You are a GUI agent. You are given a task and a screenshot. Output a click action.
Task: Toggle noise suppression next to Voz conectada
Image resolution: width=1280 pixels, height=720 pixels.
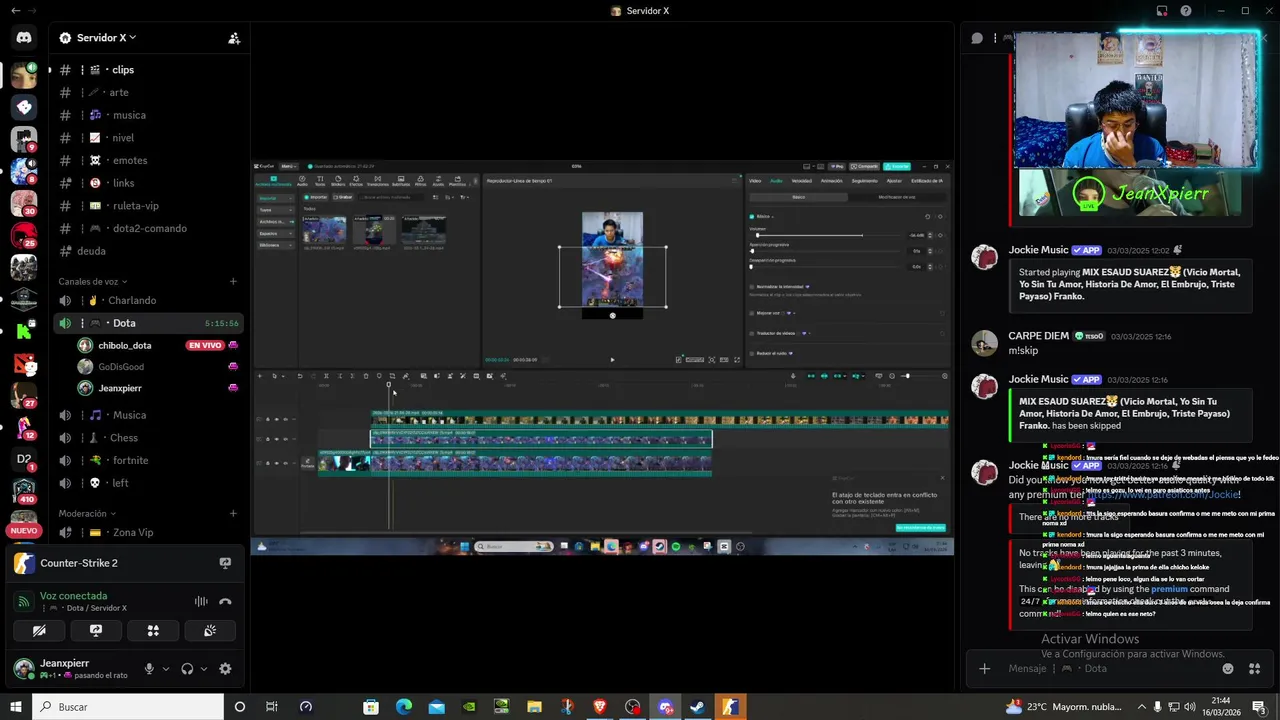tap(201, 601)
